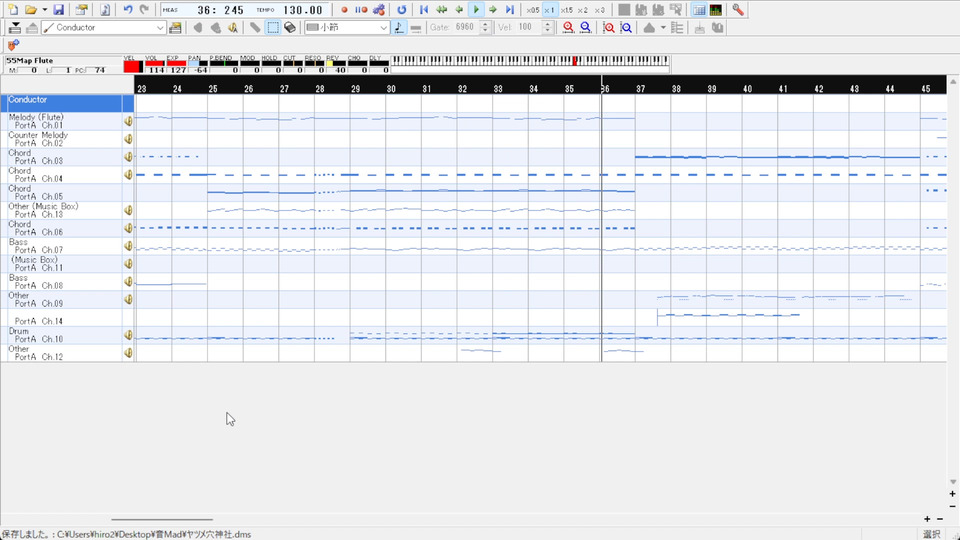960x540 pixels.
Task: Set playback speed to x0.5
Action: pyautogui.click(x=533, y=10)
